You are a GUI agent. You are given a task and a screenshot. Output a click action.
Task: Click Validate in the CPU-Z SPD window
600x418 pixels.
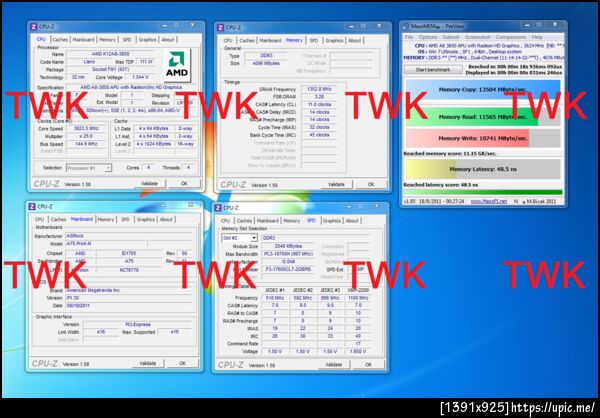[x=334, y=365]
